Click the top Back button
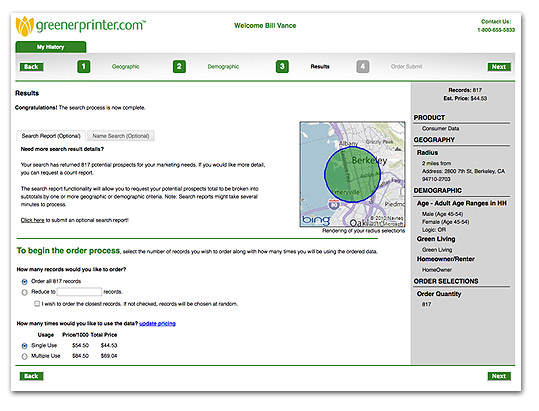The image size is (539, 411). 31,67
